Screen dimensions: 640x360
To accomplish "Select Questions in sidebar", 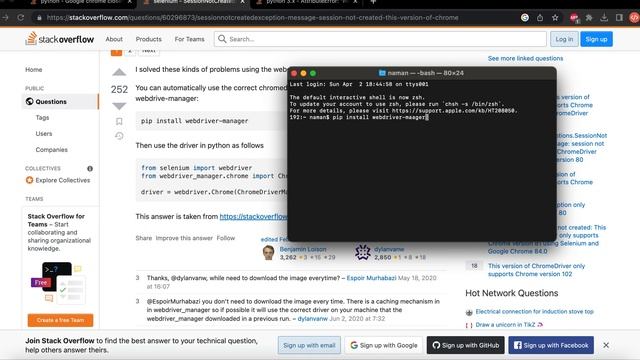I will pyautogui.click(x=60, y=102).
